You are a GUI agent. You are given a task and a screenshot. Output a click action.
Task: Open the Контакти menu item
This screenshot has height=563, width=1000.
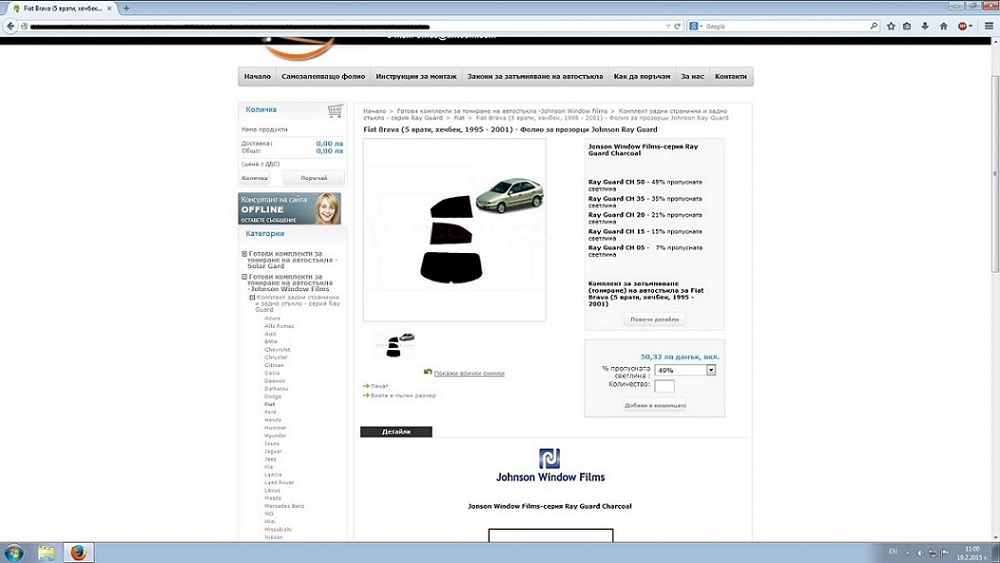click(x=730, y=77)
